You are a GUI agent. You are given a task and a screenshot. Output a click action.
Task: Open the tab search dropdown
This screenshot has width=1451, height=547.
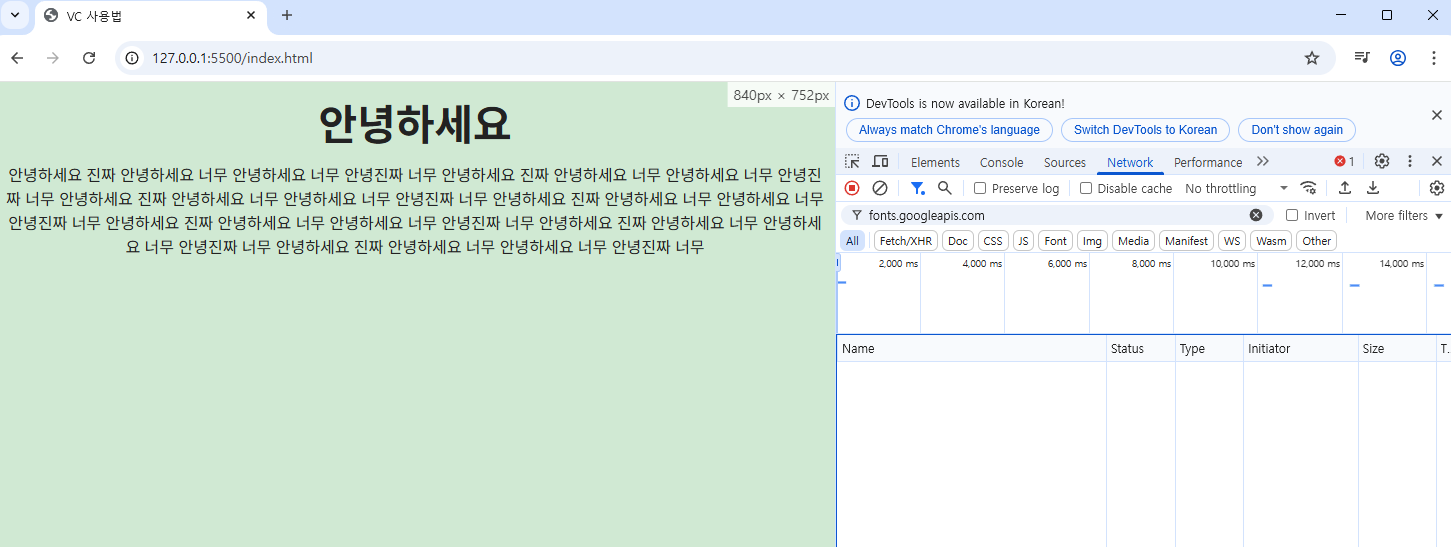15,15
